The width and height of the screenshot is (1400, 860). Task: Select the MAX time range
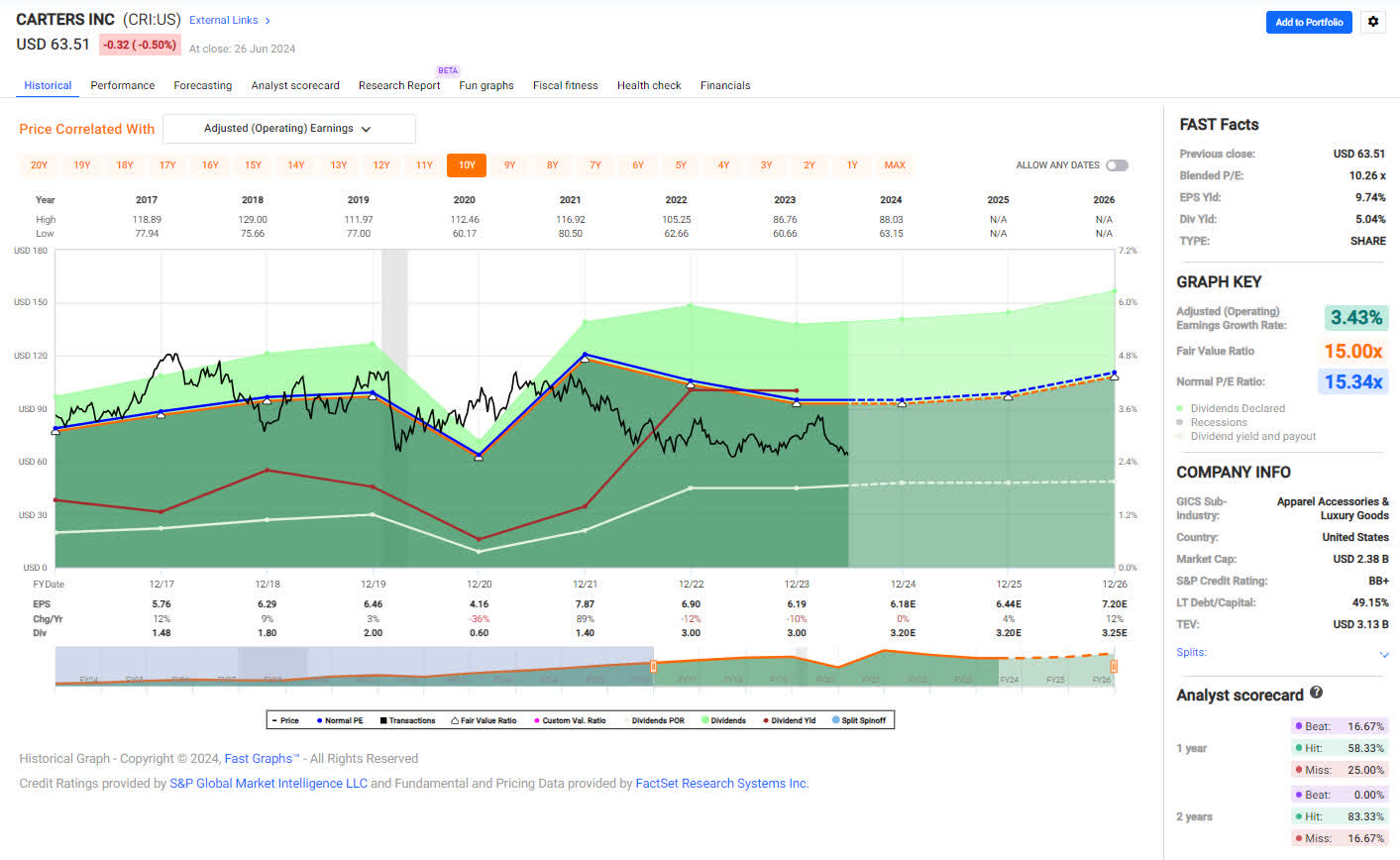895,165
